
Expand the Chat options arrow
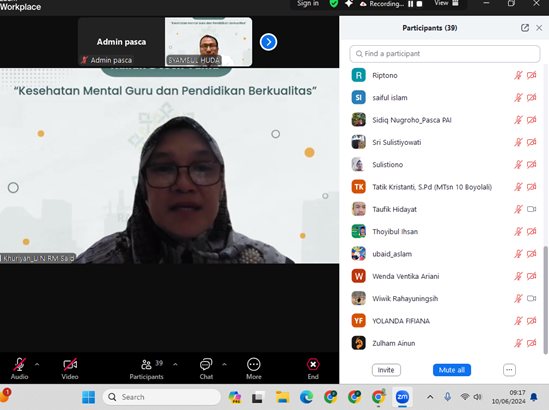[224, 364]
